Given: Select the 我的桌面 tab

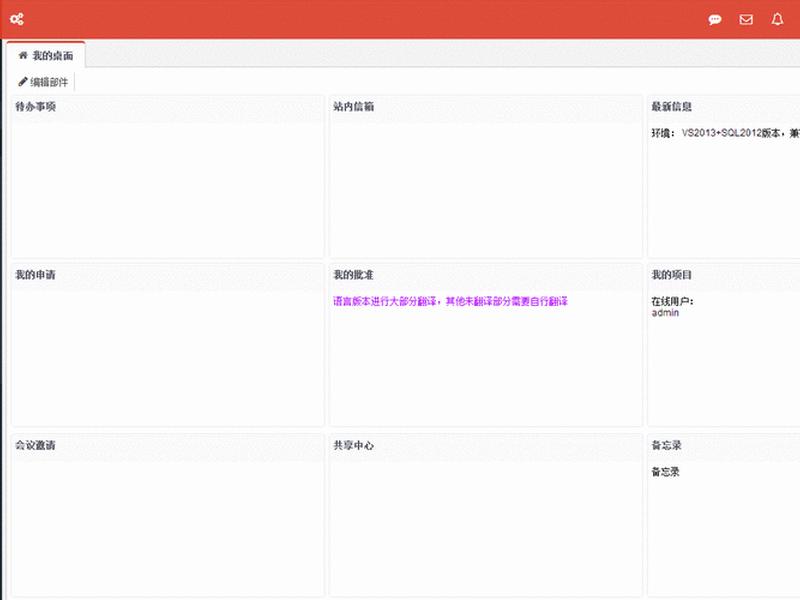Looking at the screenshot, I should pos(46,55).
